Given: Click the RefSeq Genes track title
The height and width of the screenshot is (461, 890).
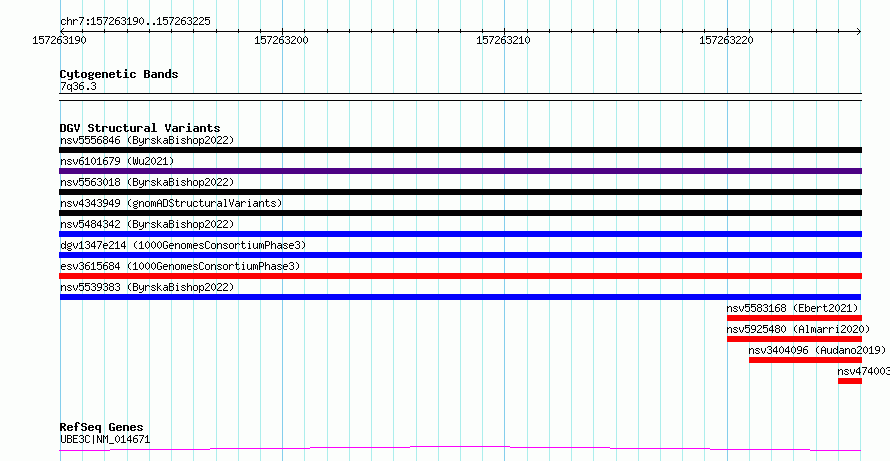Looking at the screenshot, I should point(102,427).
